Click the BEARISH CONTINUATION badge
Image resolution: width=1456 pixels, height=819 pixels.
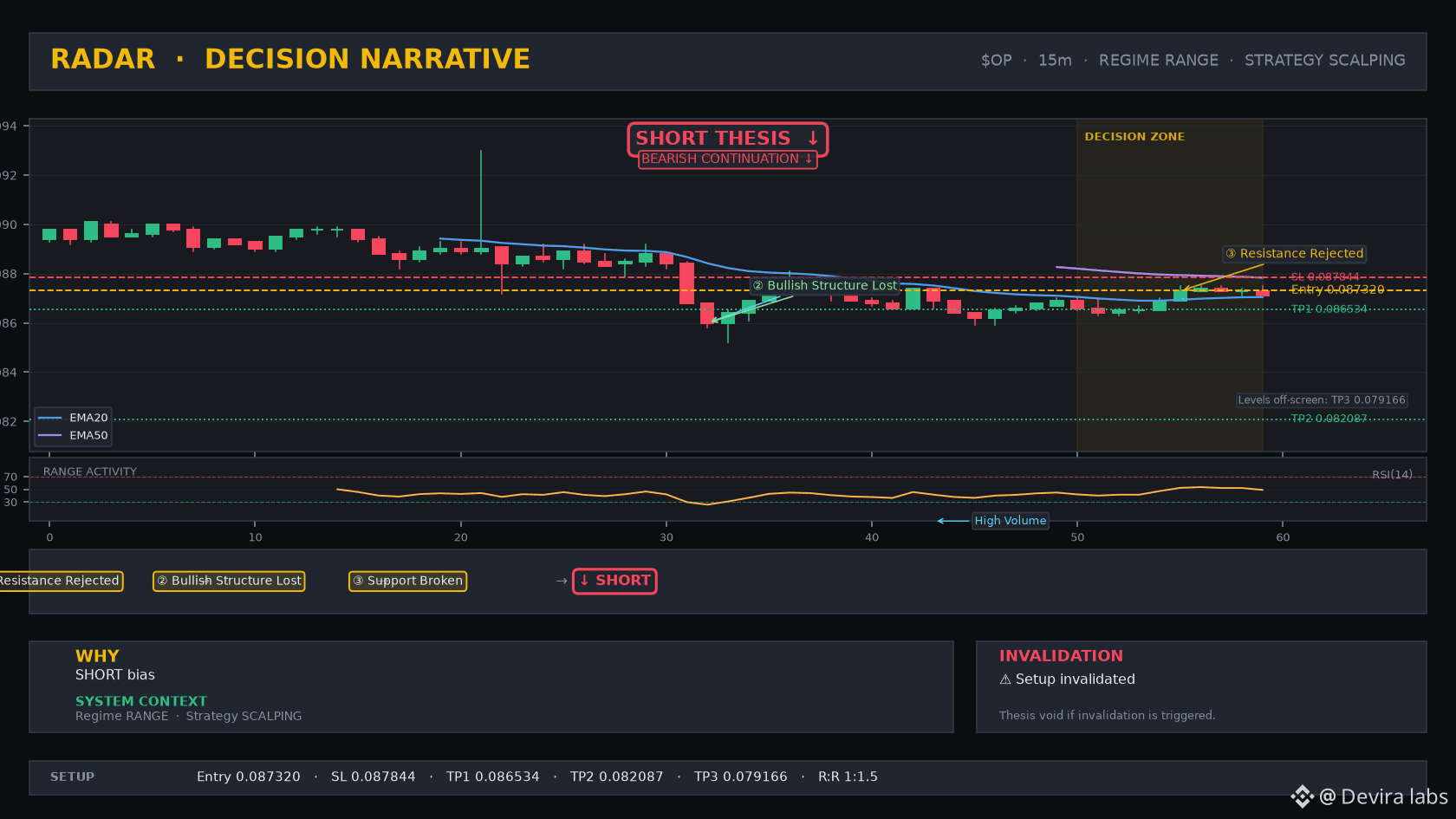pyautogui.click(x=727, y=159)
